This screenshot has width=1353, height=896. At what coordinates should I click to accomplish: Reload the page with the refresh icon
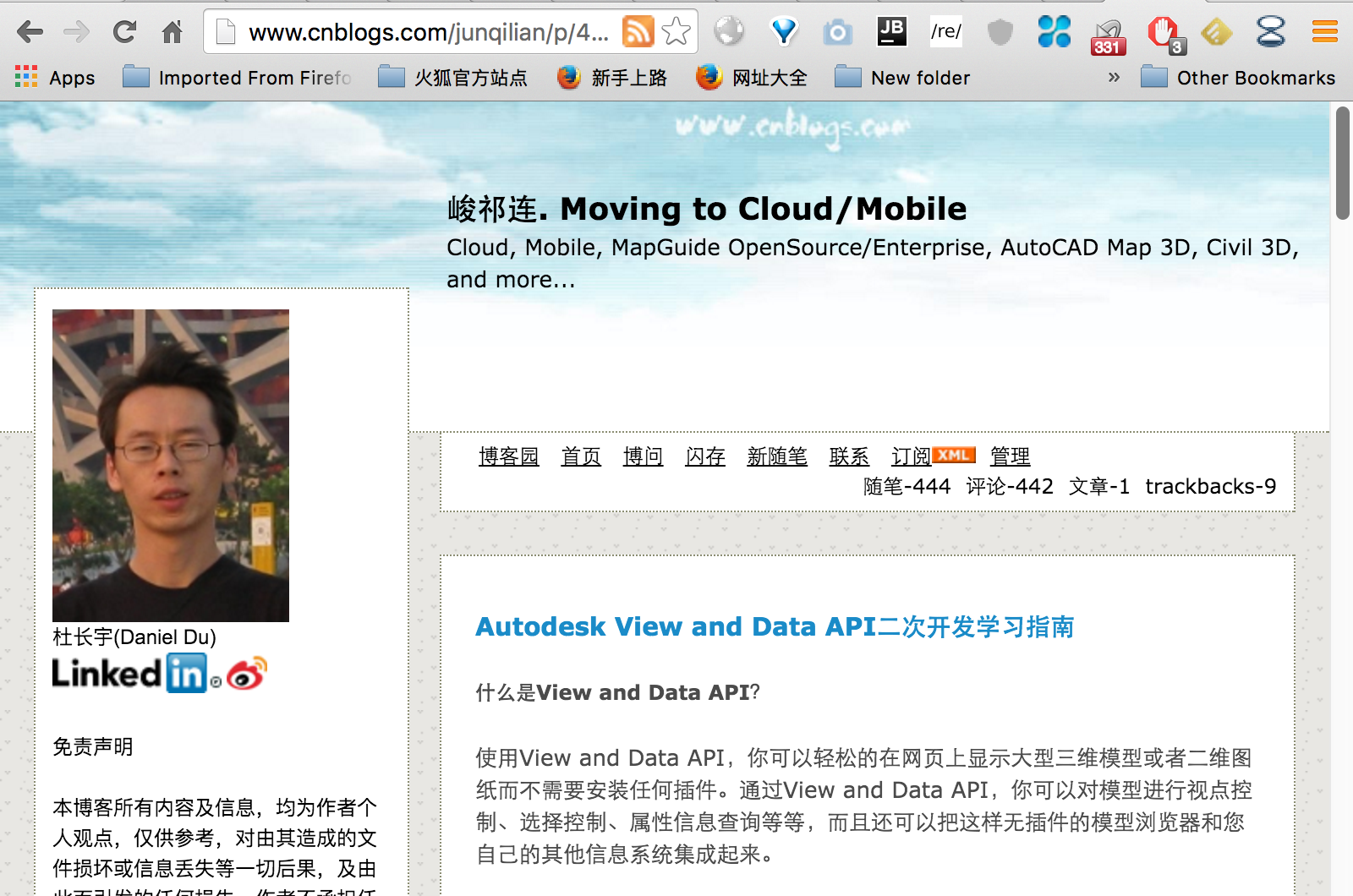pyautogui.click(x=125, y=32)
